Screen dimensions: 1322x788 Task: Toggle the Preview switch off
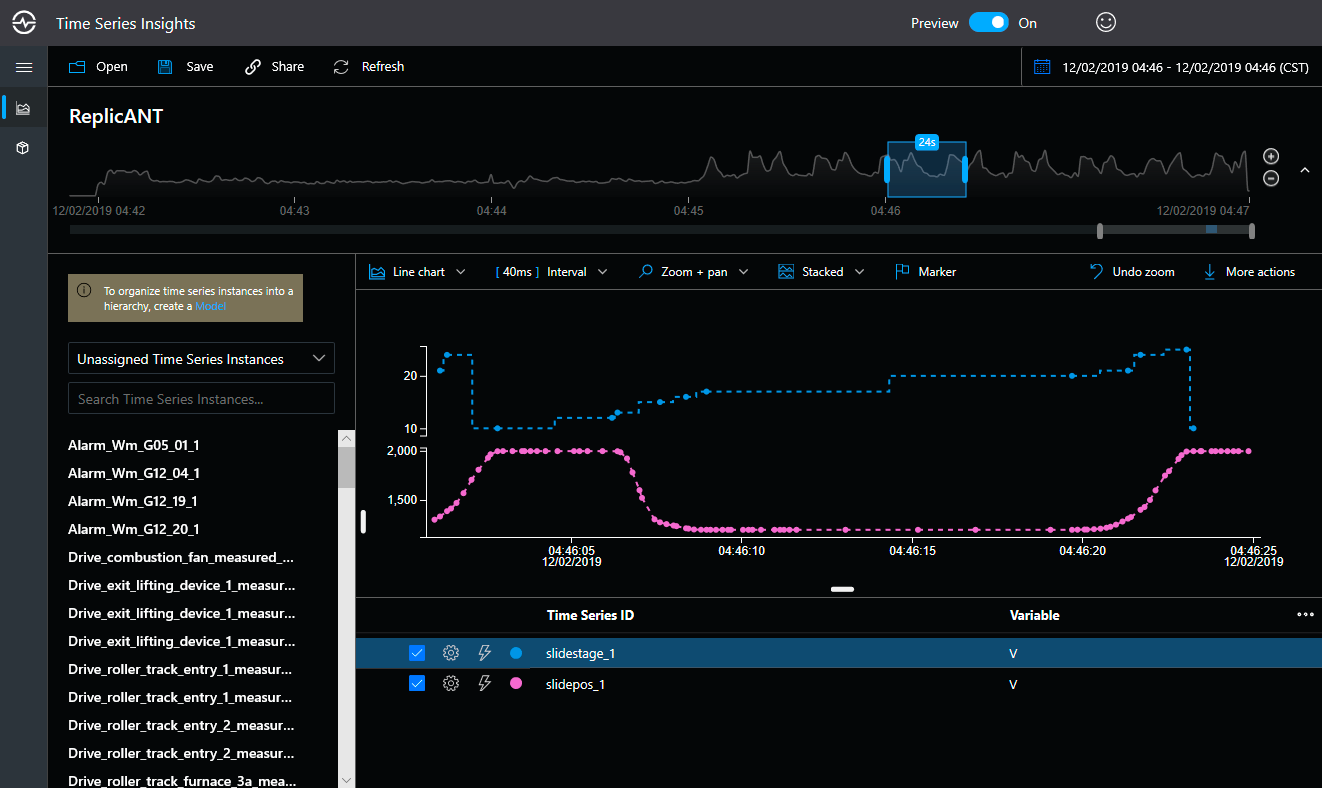click(989, 22)
